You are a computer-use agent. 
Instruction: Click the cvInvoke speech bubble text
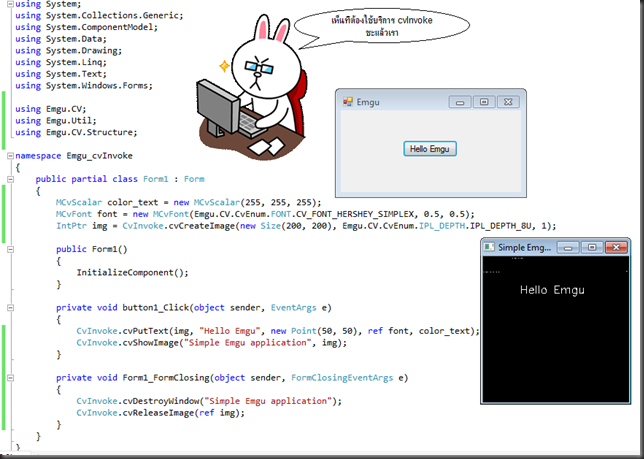(x=382, y=26)
